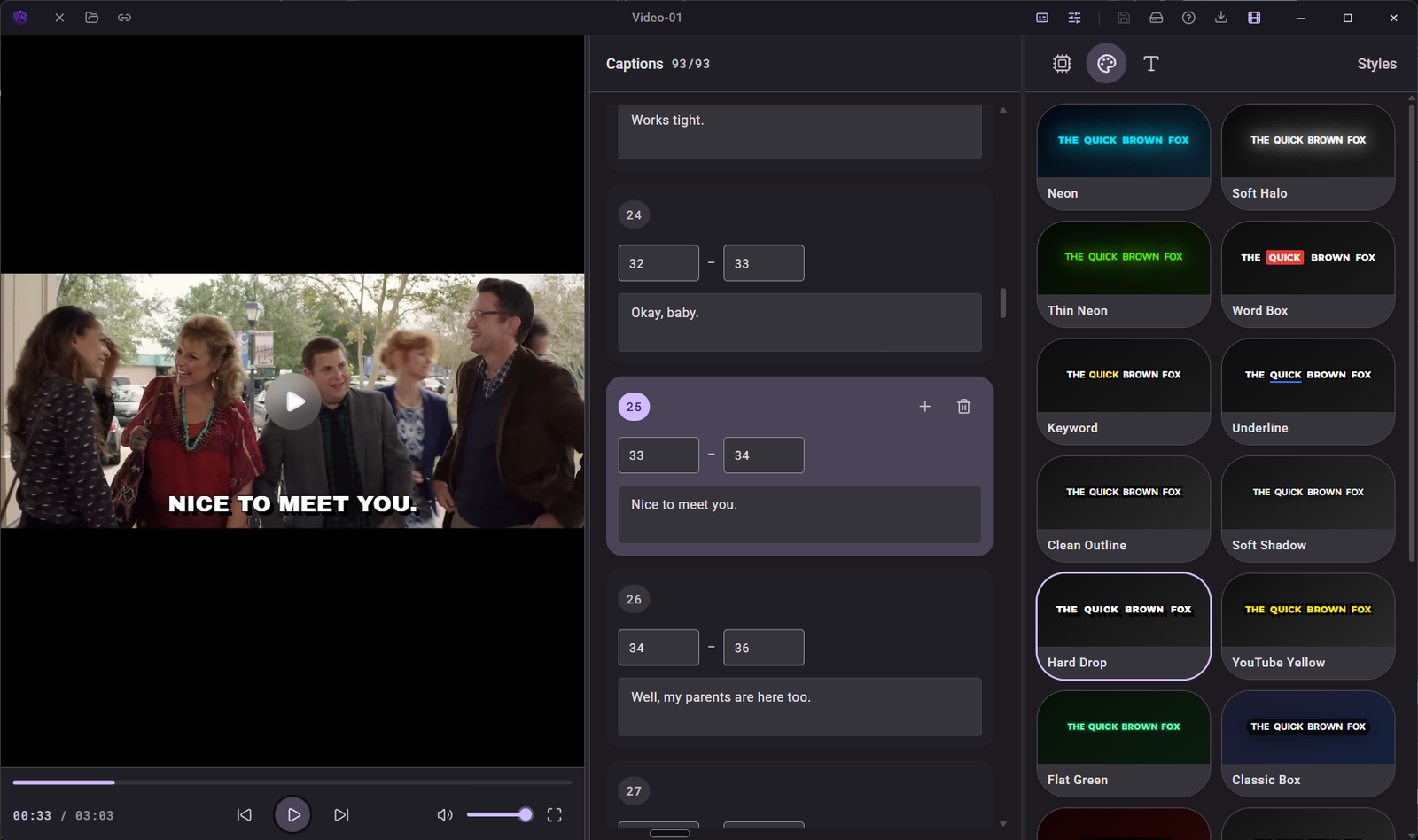This screenshot has width=1418, height=840.
Task: Add a caption after caption 25
Action: coord(924,407)
